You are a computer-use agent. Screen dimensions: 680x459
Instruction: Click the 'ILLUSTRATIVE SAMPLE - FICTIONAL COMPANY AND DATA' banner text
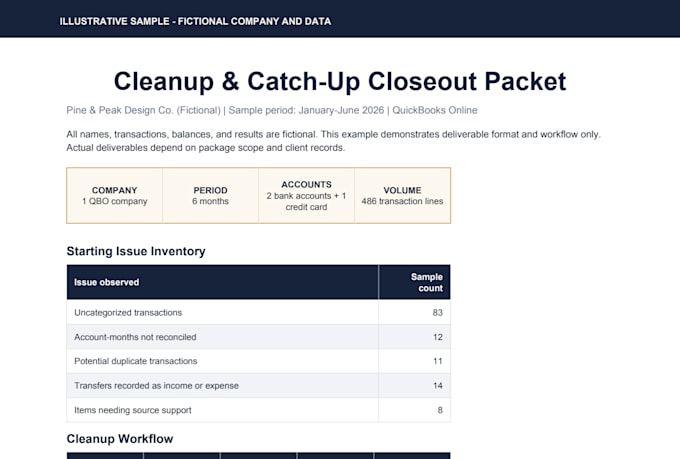[x=195, y=21]
